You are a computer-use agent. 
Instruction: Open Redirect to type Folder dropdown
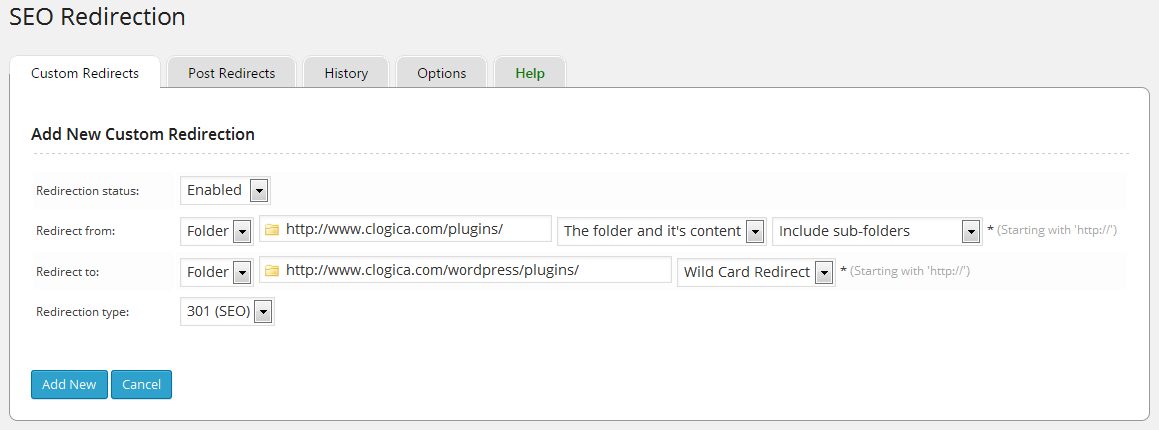pos(216,272)
